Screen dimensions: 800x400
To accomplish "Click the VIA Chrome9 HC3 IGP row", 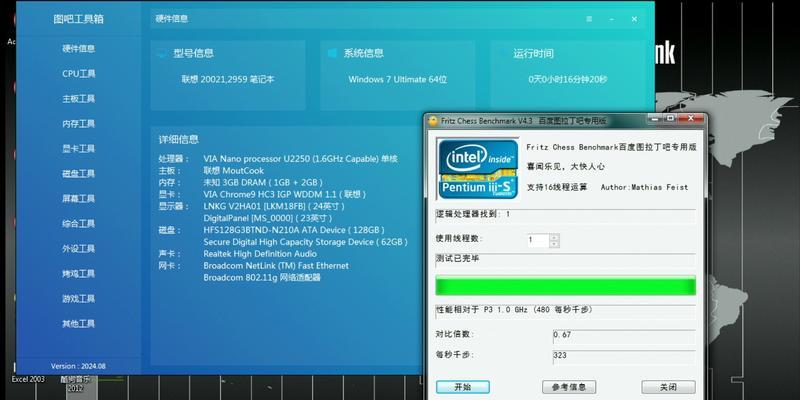I will tap(284, 194).
